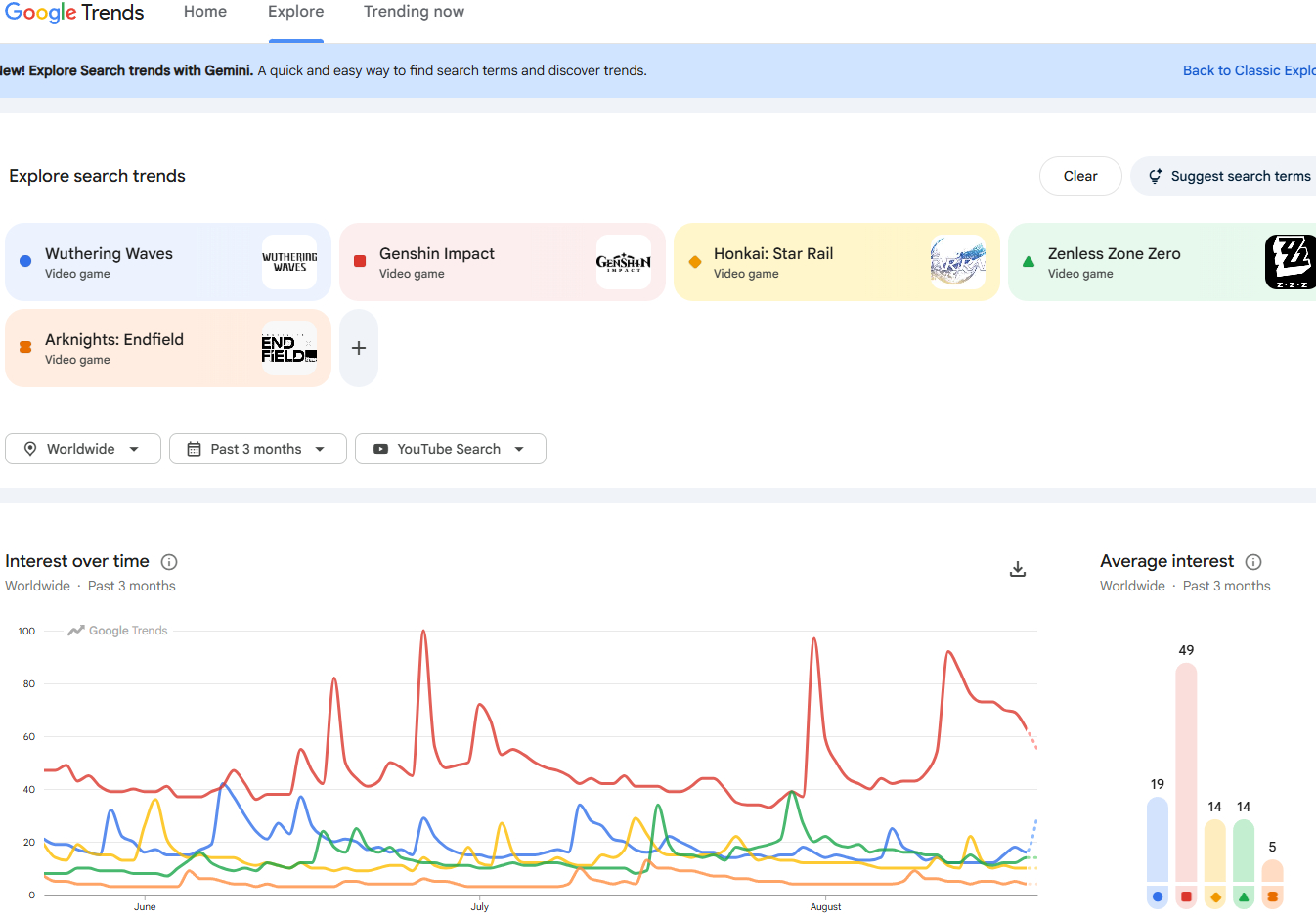Screen dimensions: 1316x918
Task: Open the Trending now tab
Action: [x=414, y=12]
